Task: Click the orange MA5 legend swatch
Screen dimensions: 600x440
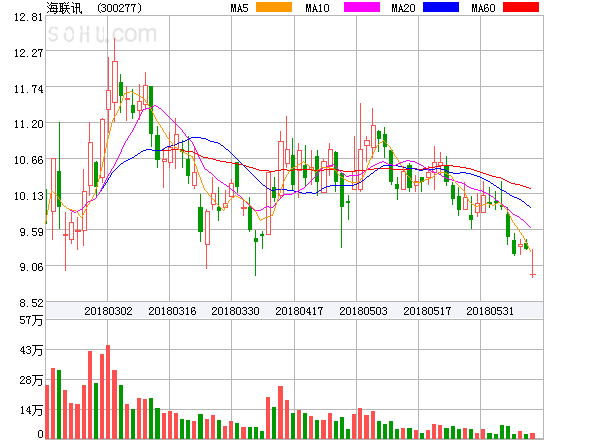Action: 274,7
